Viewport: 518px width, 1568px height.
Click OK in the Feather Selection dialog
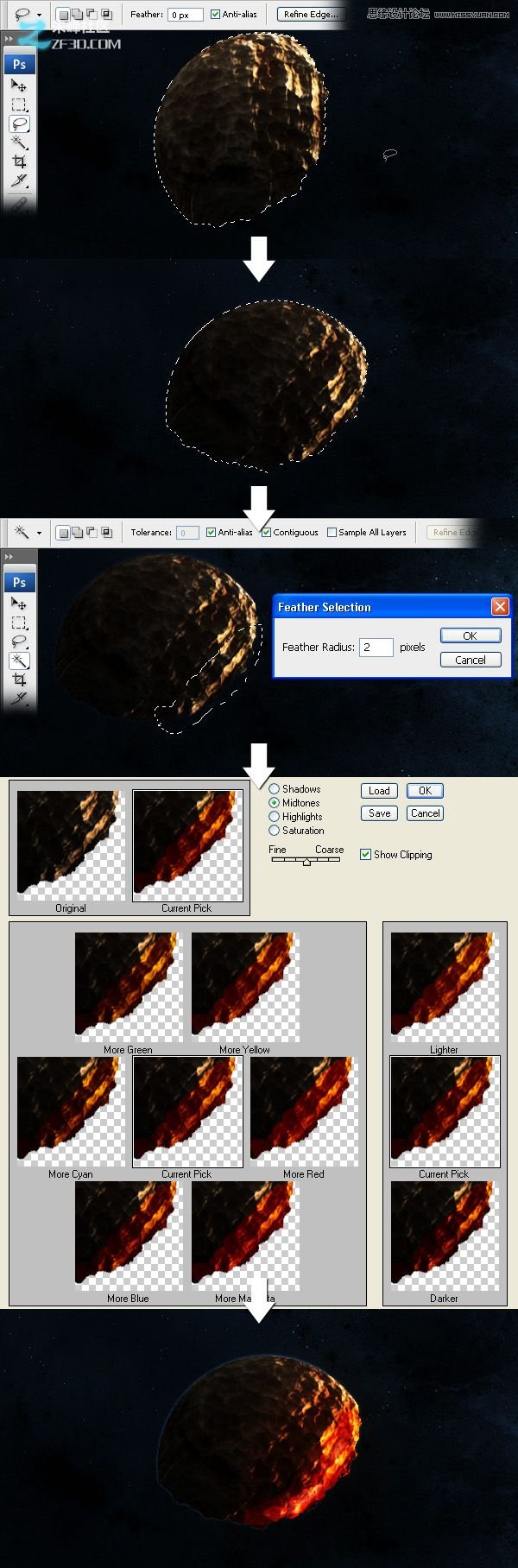[471, 635]
